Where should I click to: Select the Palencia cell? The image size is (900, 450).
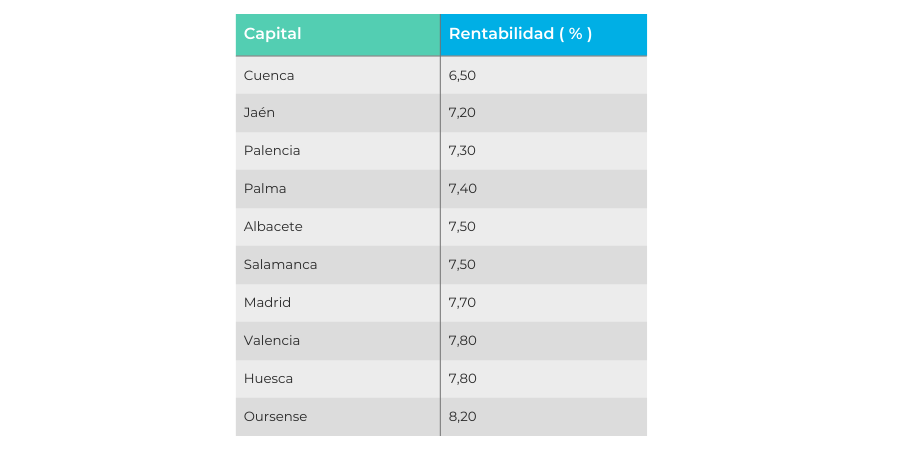pos(272,151)
